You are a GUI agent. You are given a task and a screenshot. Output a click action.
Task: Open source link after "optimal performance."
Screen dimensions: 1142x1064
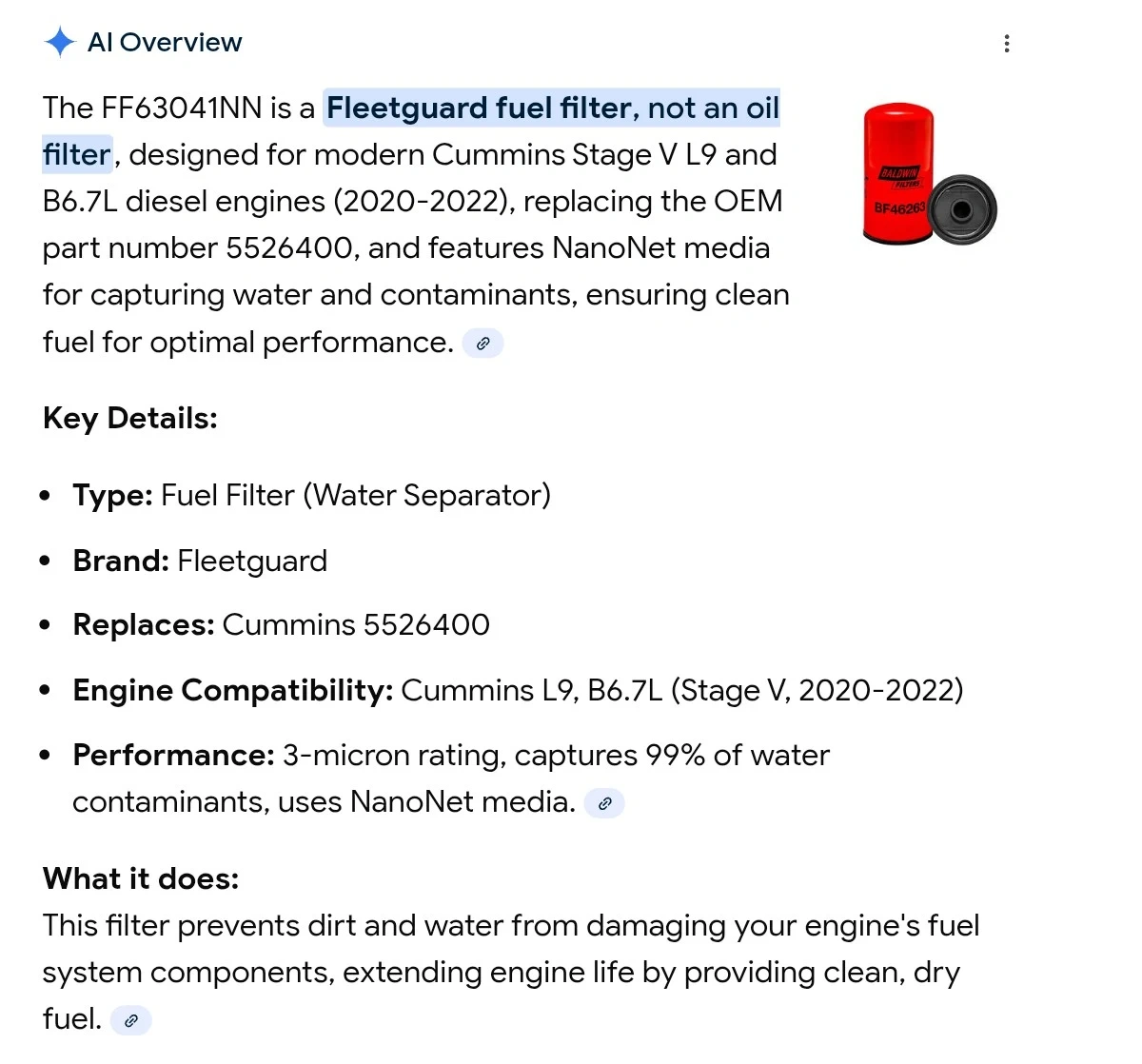point(482,344)
